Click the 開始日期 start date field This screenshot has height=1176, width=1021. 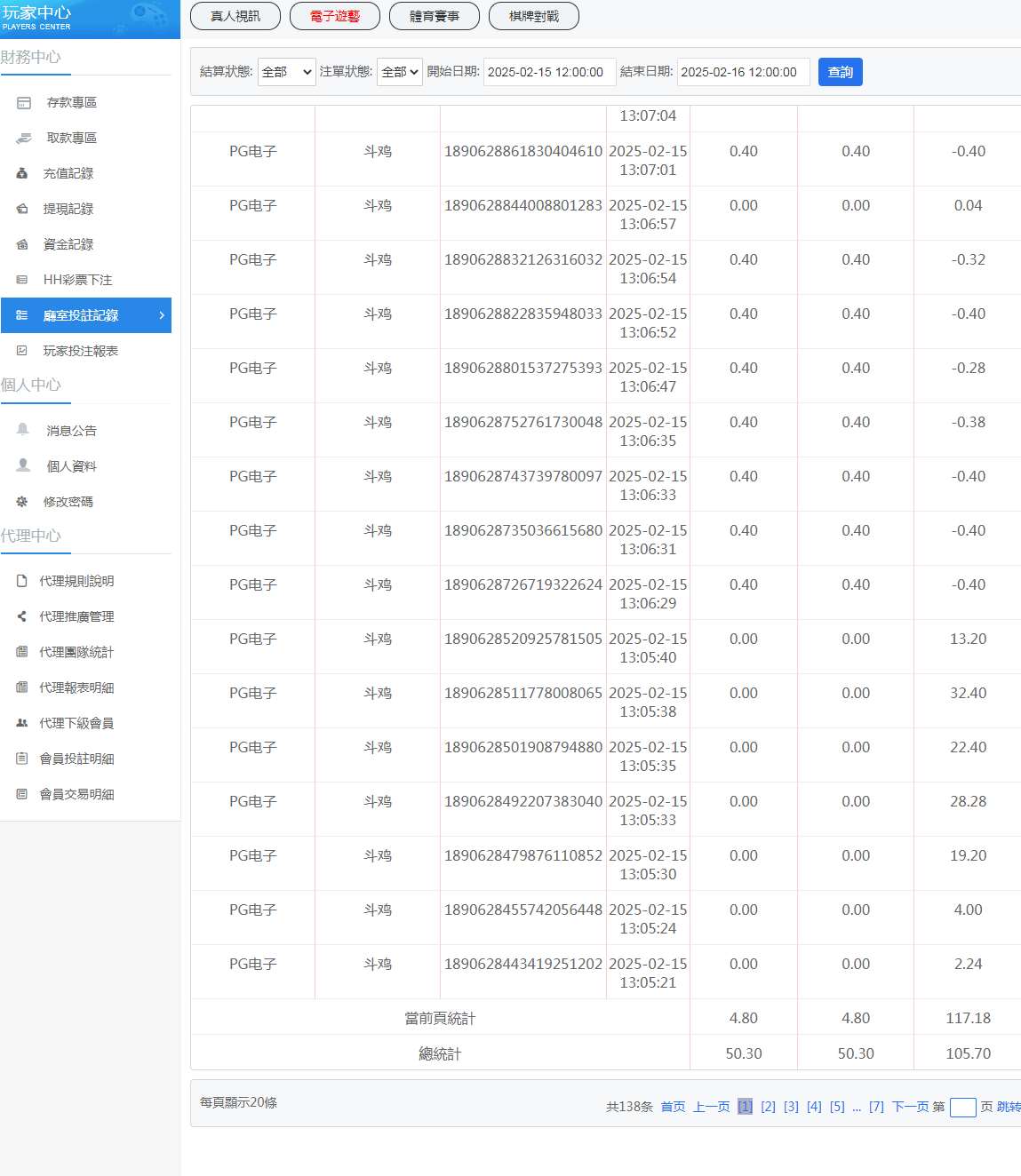pos(549,72)
